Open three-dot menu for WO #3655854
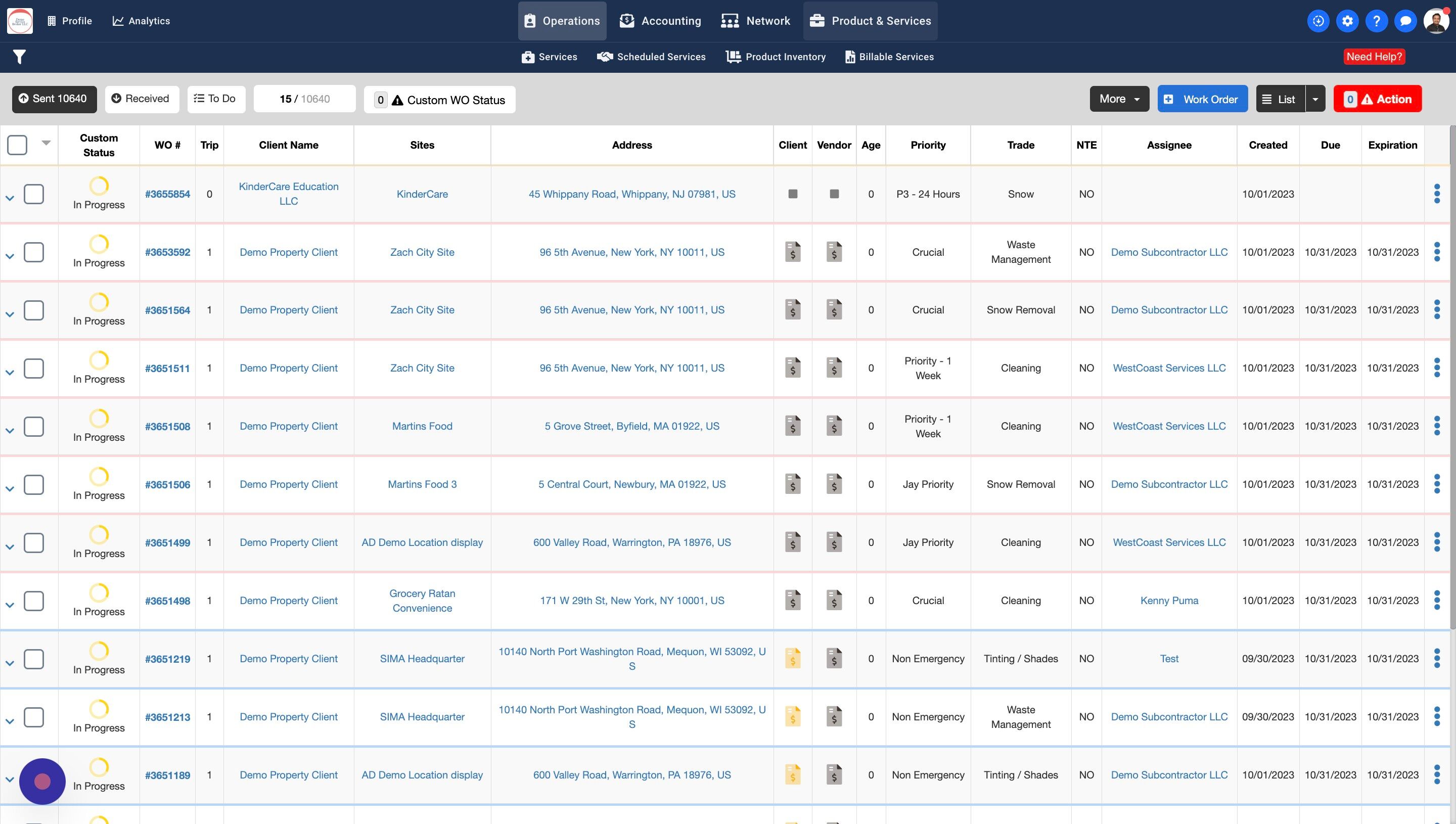This screenshot has width=1456, height=824. [x=1436, y=194]
